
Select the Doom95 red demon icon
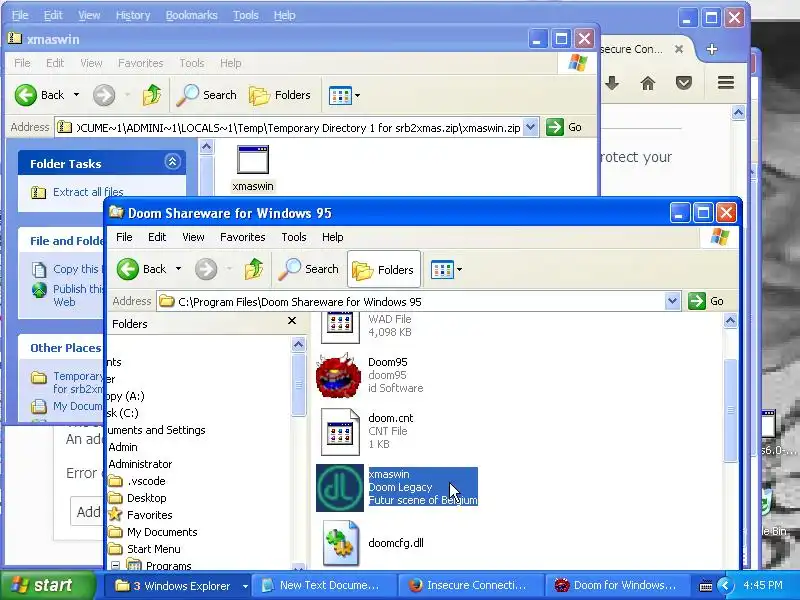click(x=338, y=375)
